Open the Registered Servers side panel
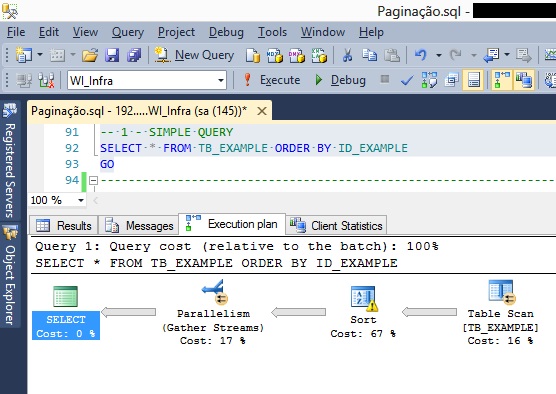The width and height of the screenshot is (556, 394). click(10, 160)
